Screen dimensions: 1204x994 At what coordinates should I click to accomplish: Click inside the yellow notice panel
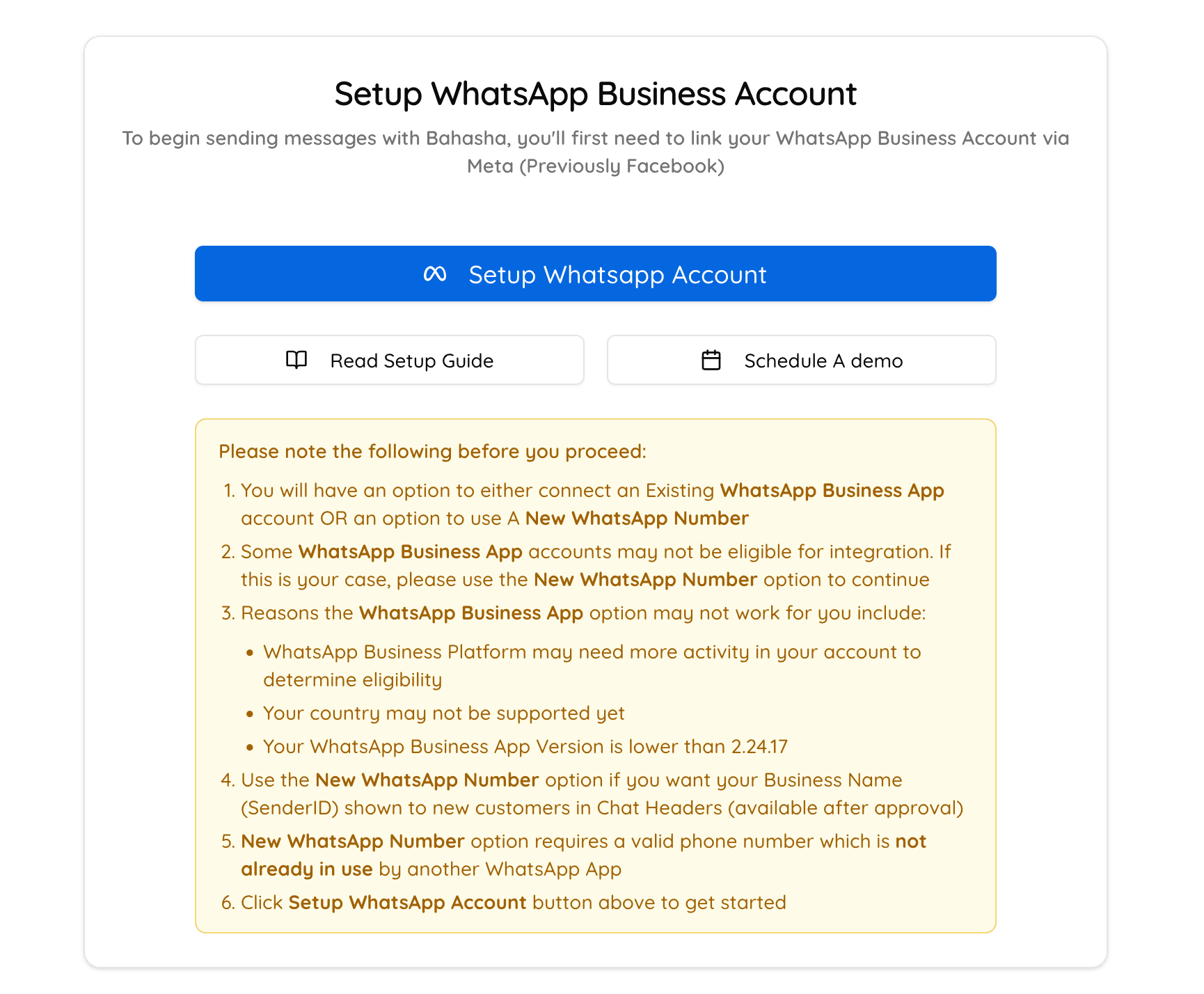(596, 675)
